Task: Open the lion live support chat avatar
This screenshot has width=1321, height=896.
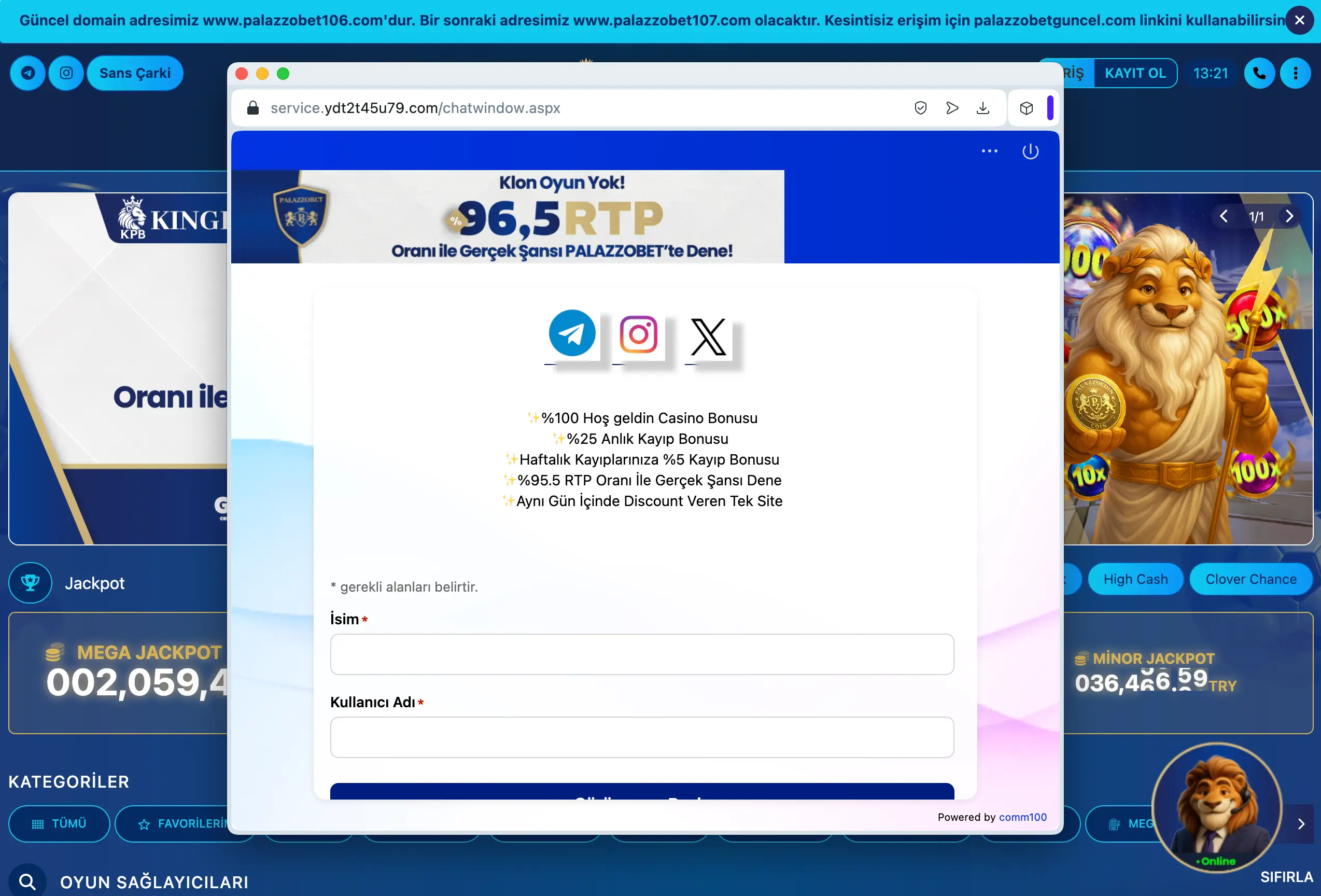Action: point(1217,807)
